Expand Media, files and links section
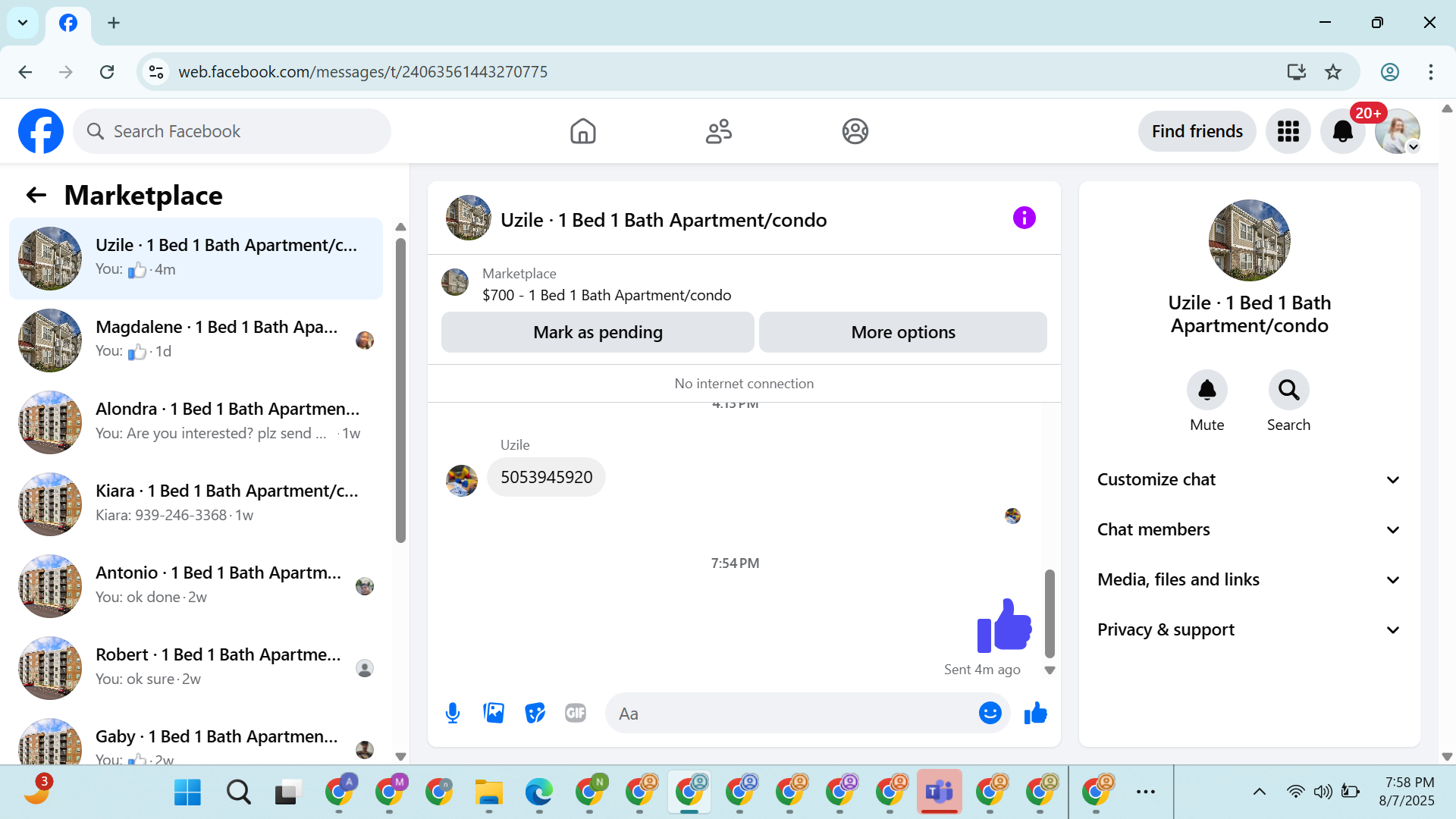The width and height of the screenshot is (1456, 819). coord(1248,579)
